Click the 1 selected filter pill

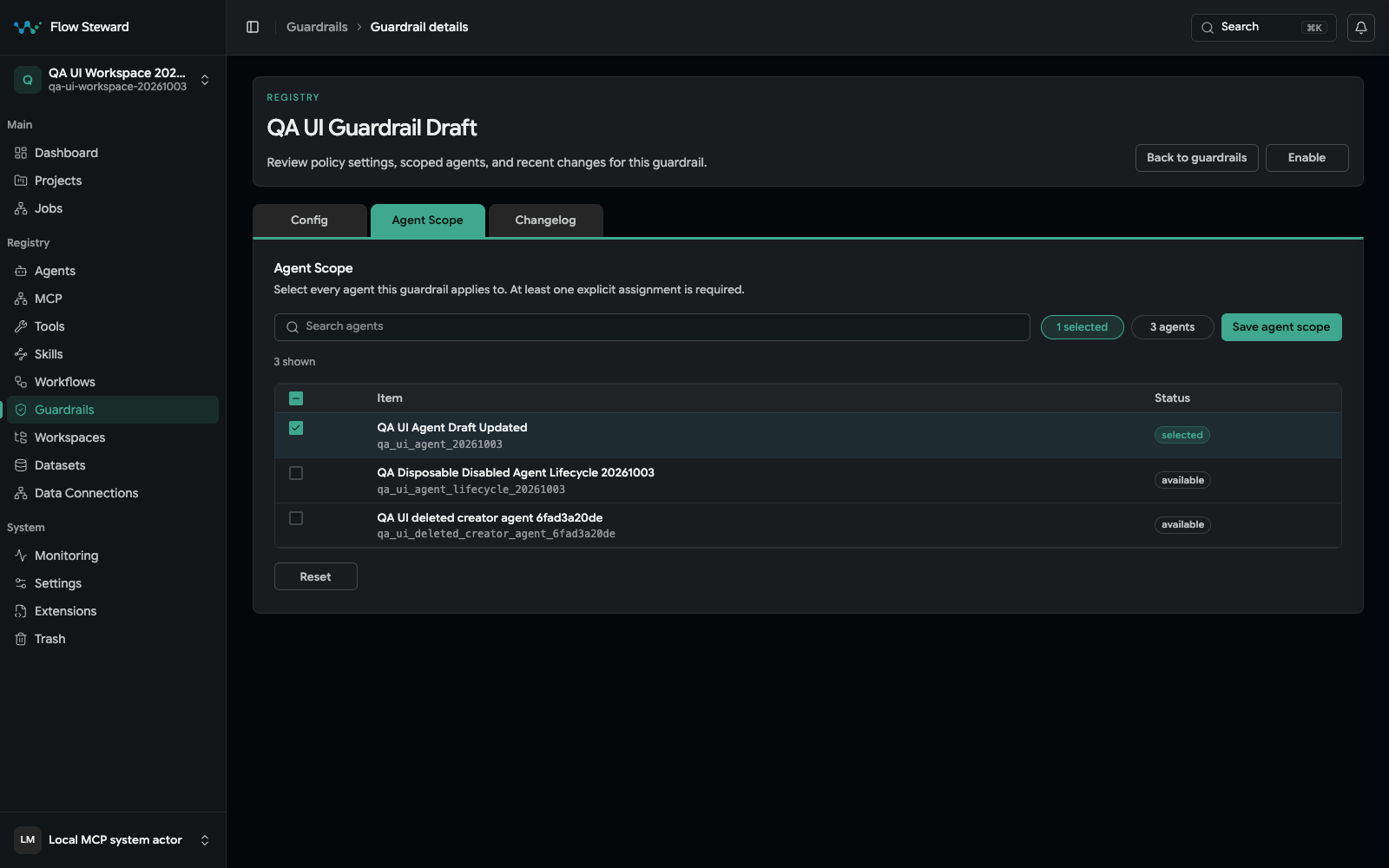click(1083, 327)
